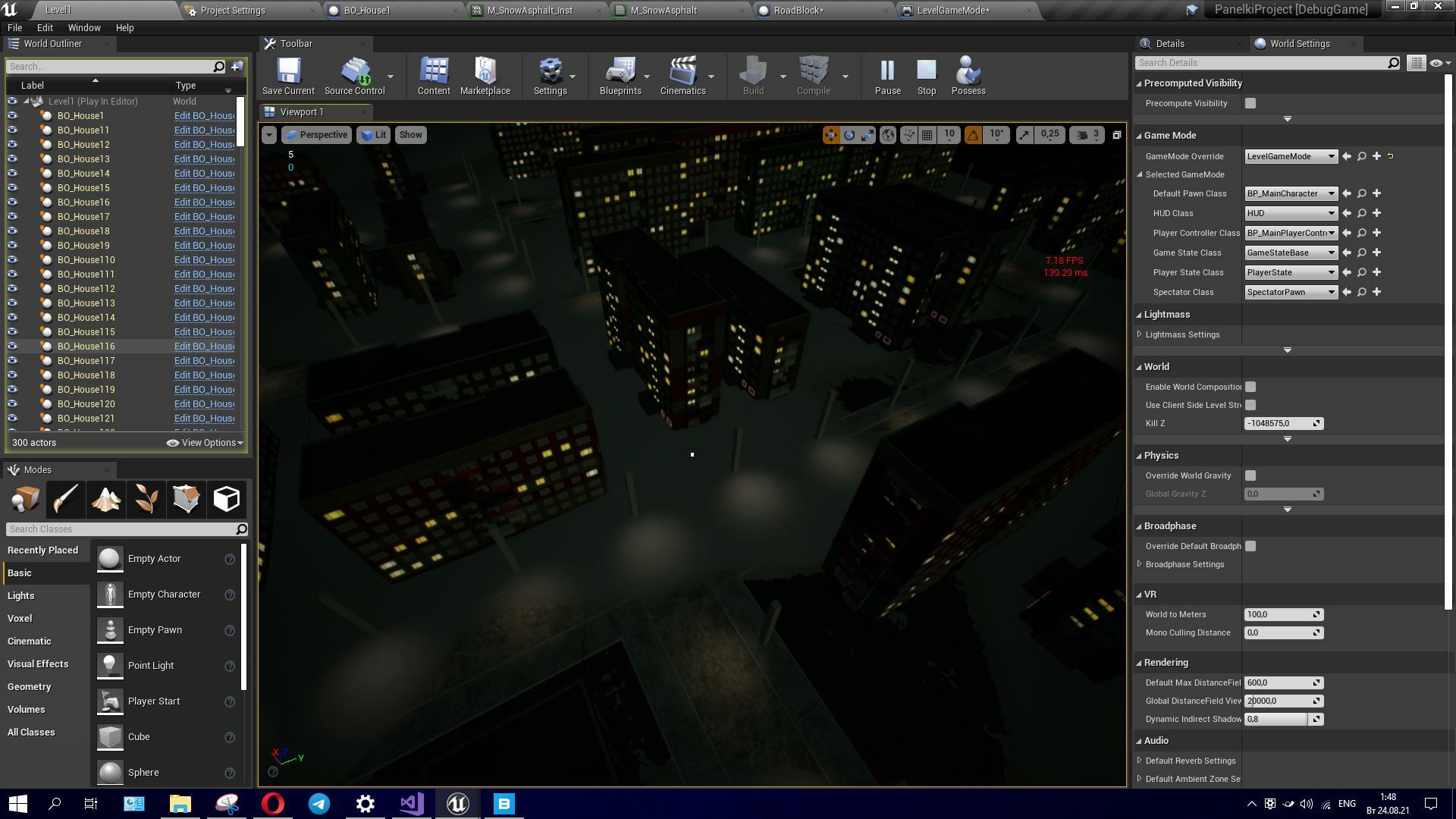Click the Kill Z value field
The width and height of the screenshot is (1456, 819).
coord(1278,423)
